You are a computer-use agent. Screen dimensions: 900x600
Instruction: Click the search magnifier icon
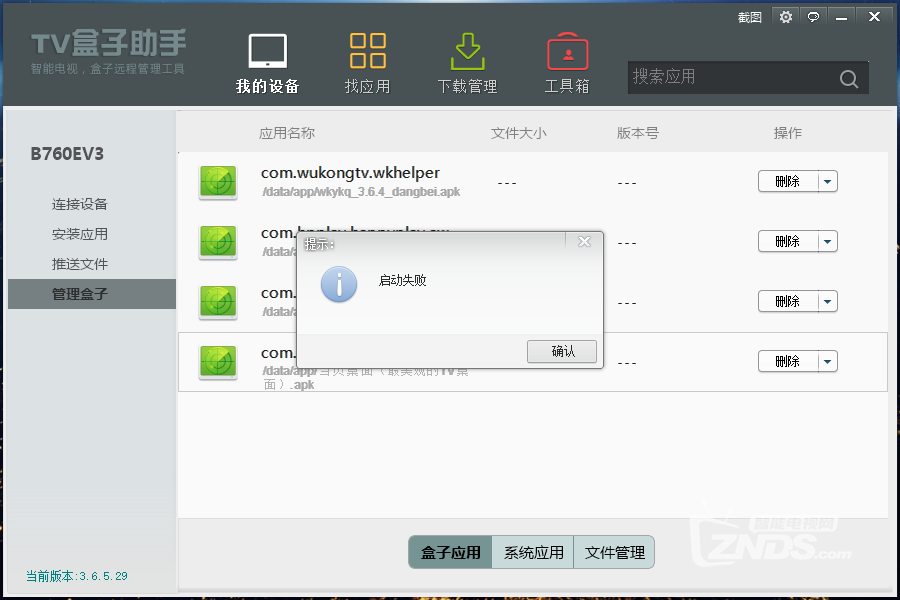pyautogui.click(x=849, y=79)
